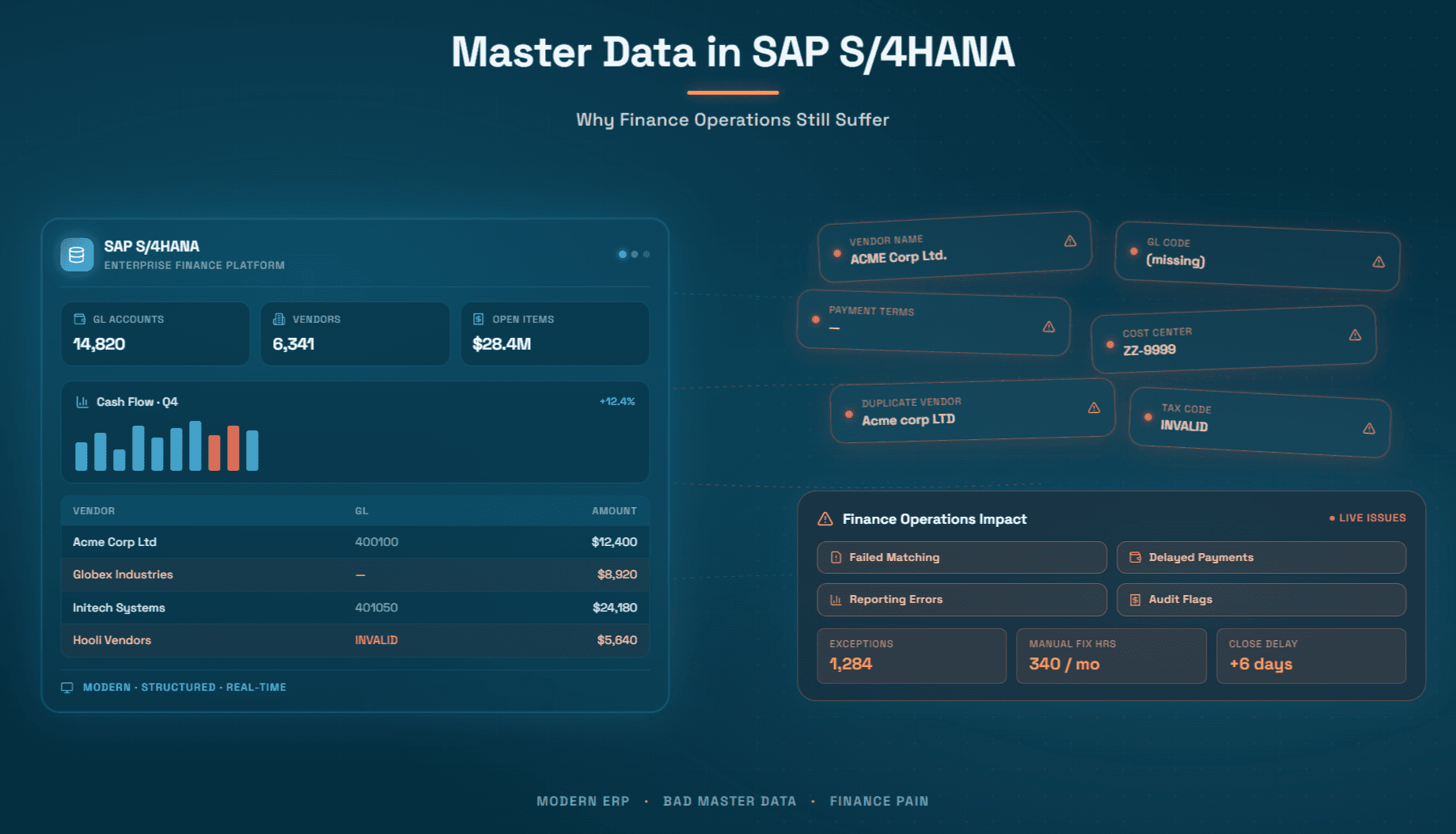Select the Globex Industries vendor row
Image resolution: width=1456 pixels, height=834 pixels.
coord(355,574)
